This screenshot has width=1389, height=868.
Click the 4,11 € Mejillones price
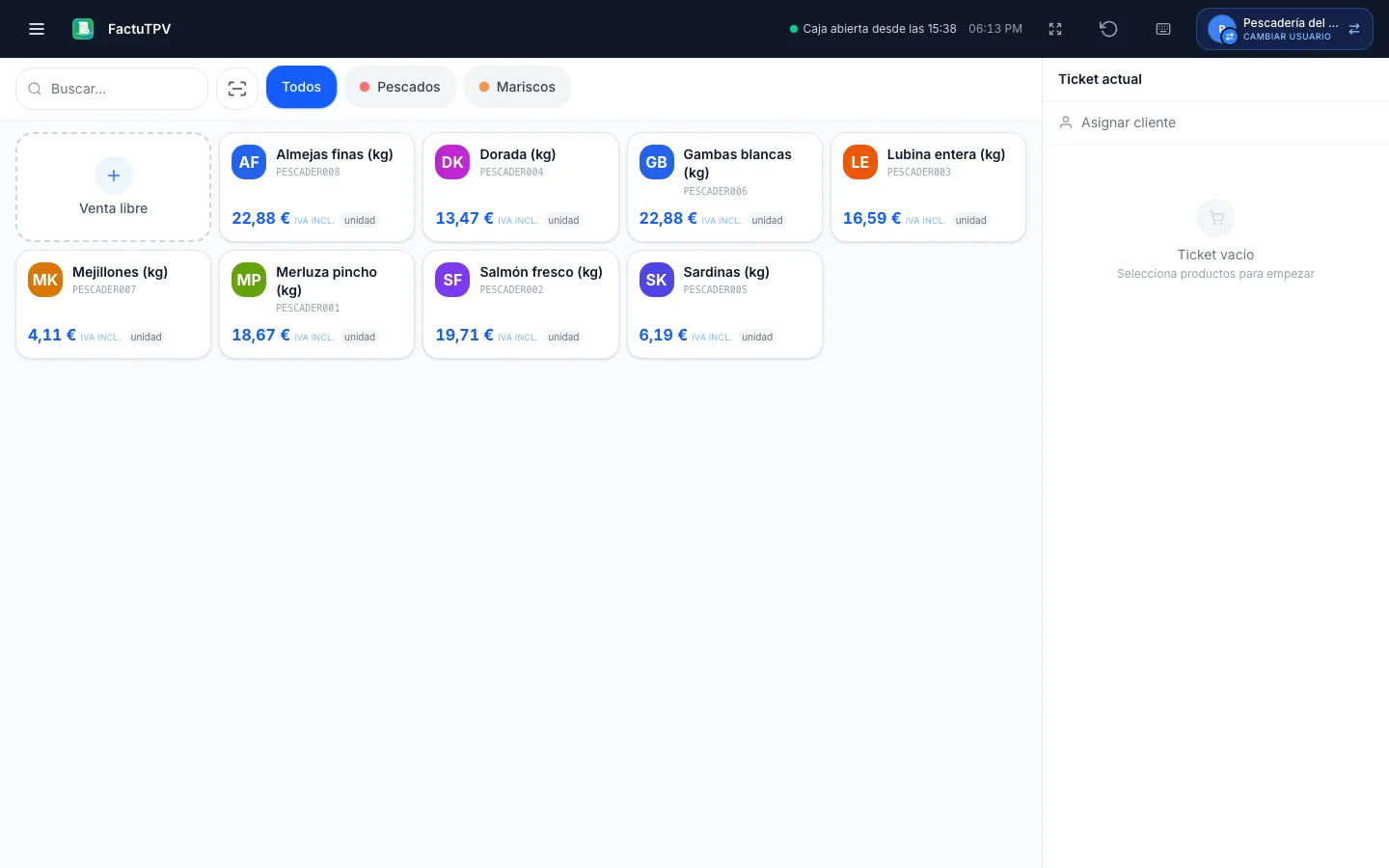point(52,335)
